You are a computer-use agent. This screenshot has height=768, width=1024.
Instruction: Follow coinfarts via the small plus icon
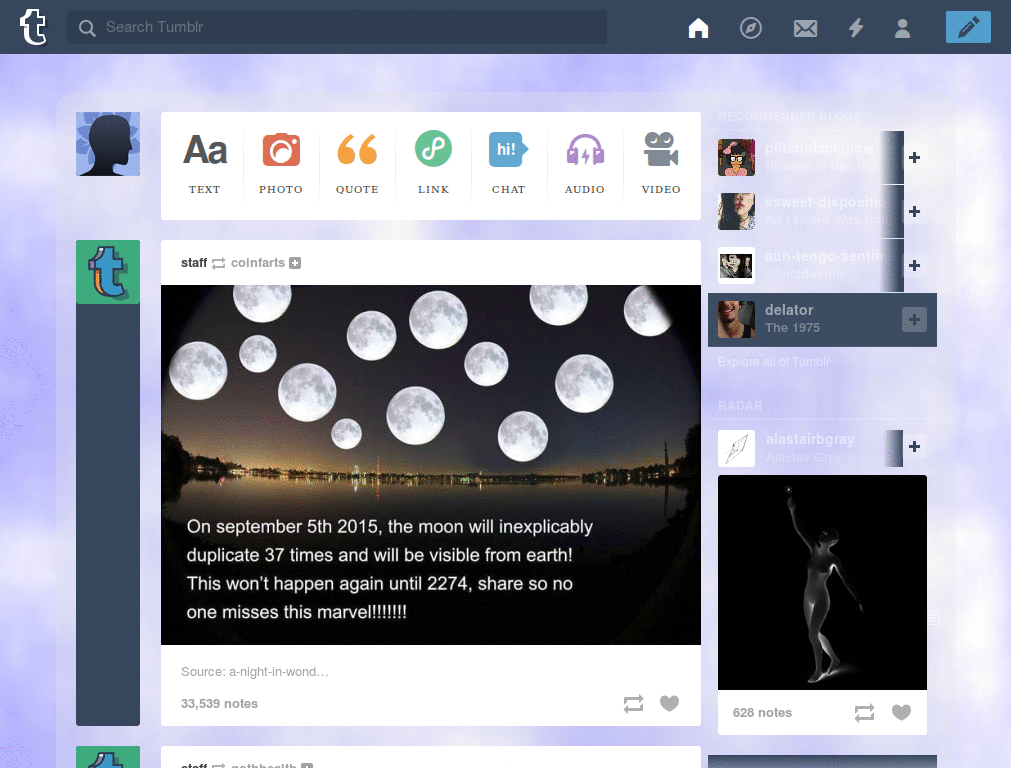point(295,263)
